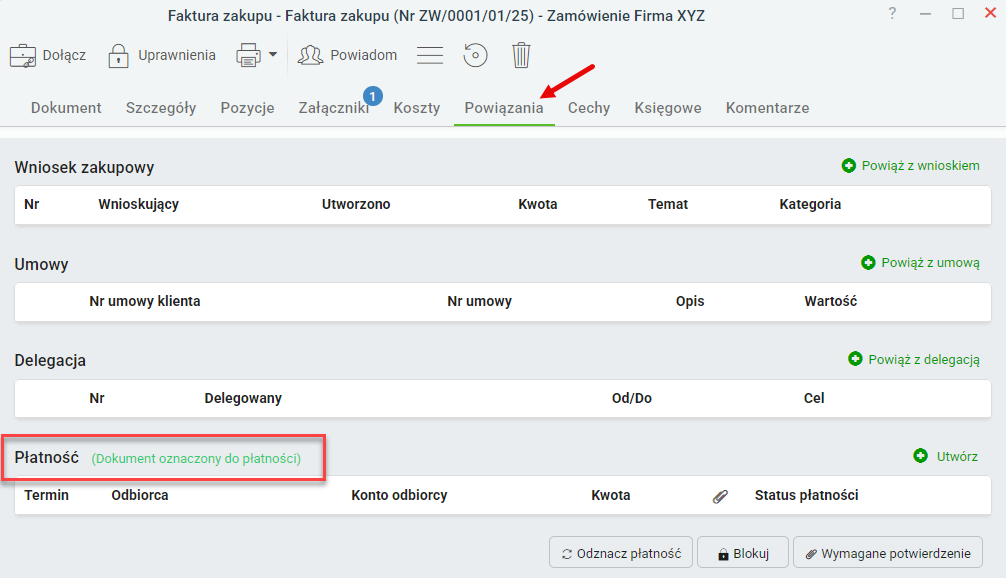The image size is (1006, 578).
Task: Switch to the Dokument tab
Action: tap(66, 108)
